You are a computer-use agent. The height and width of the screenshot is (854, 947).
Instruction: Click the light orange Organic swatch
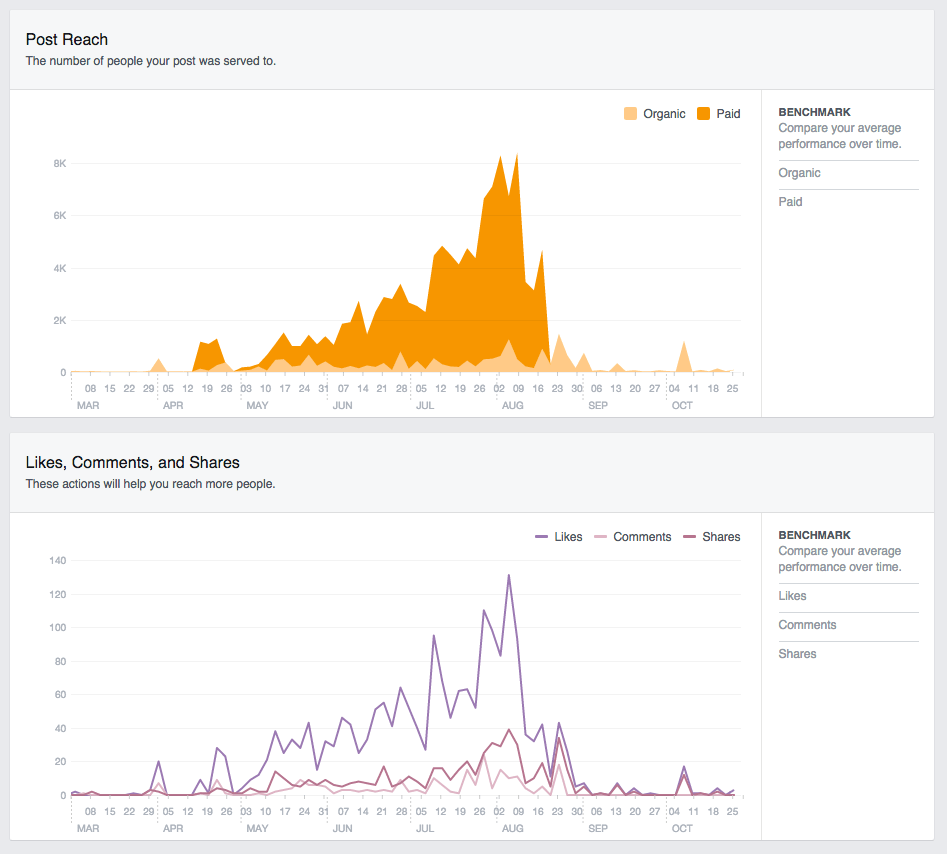(x=630, y=114)
